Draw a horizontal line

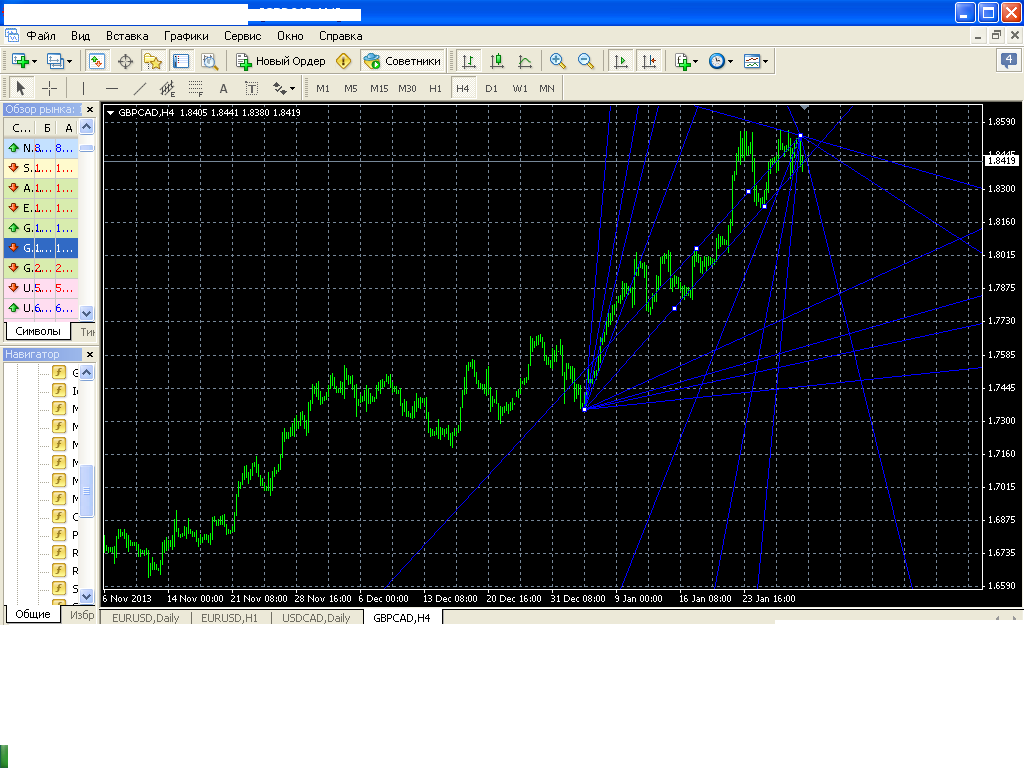112,88
